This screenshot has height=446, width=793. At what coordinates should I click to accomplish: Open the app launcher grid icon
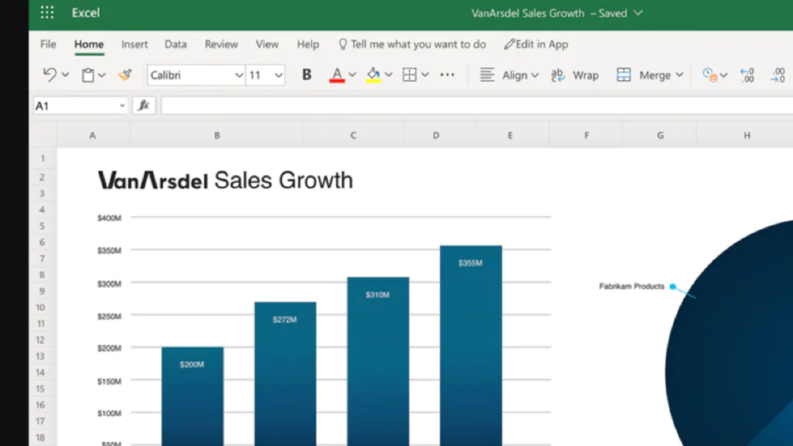point(47,13)
